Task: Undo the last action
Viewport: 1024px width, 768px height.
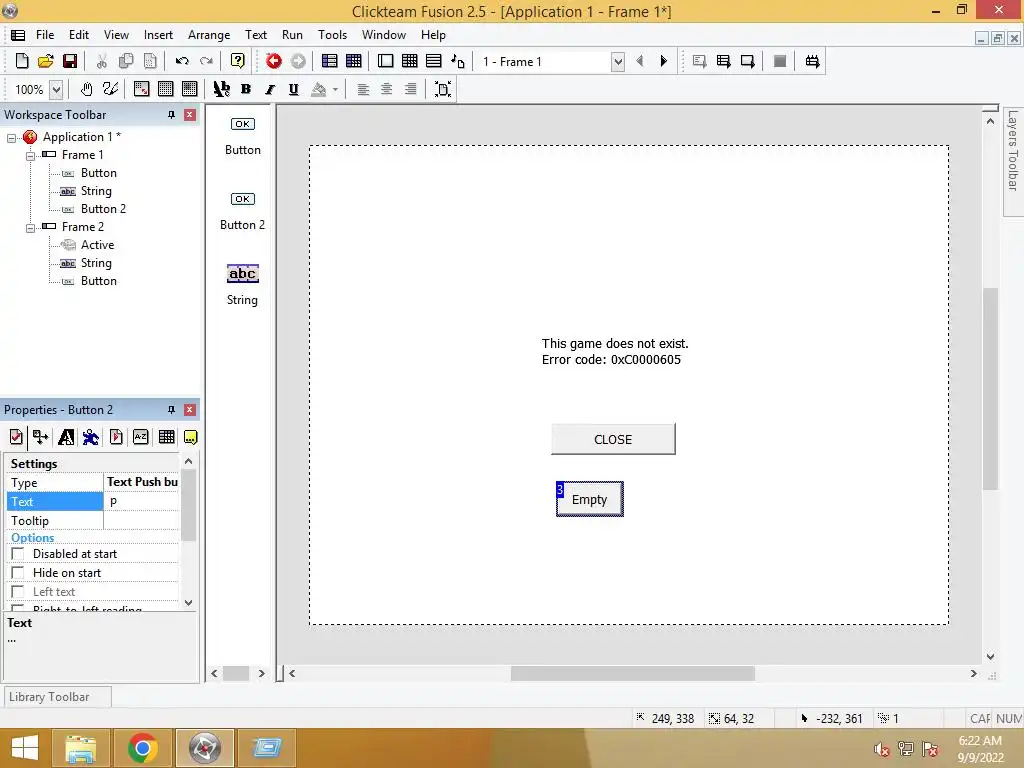Action: 182,61
